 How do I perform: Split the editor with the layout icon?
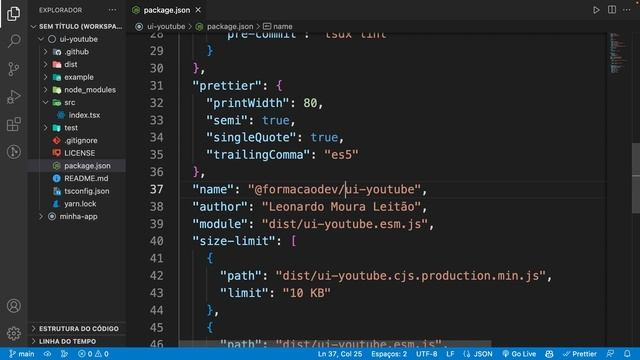coord(611,10)
